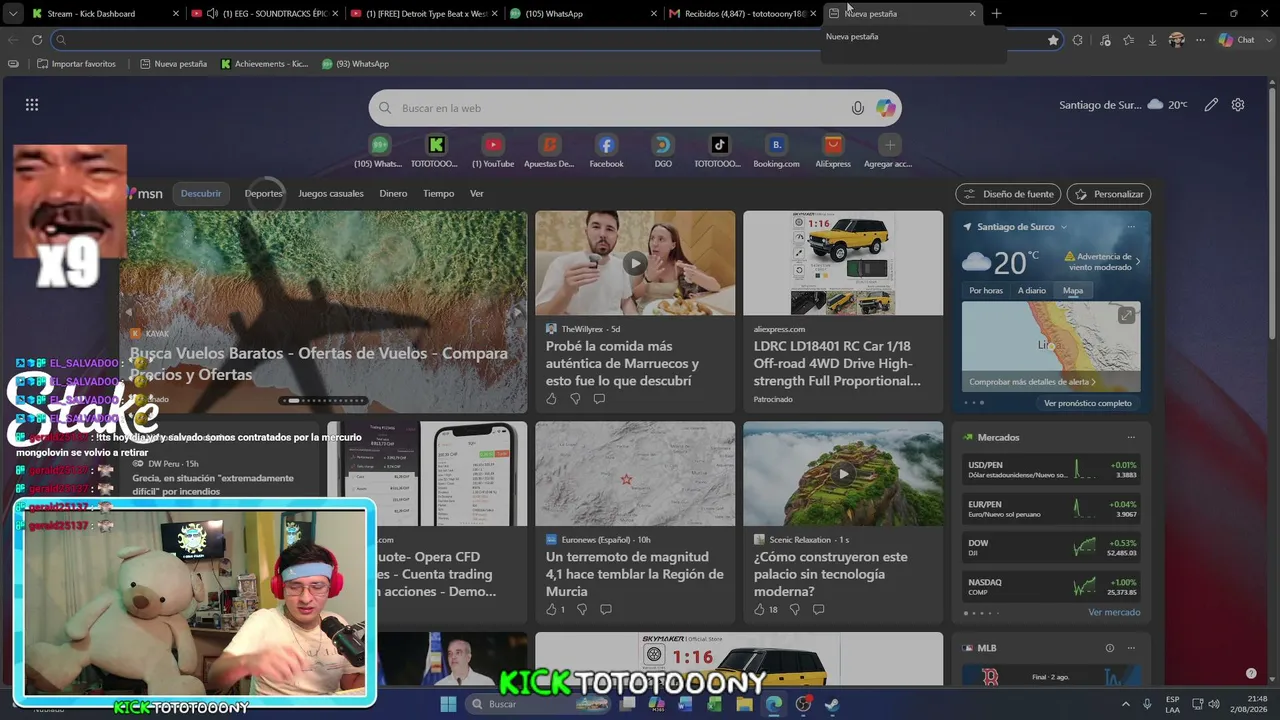This screenshot has width=1280, height=720.
Task: Open new tab page settings gear
Action: pyautogui.click(x=1238, y=105)
